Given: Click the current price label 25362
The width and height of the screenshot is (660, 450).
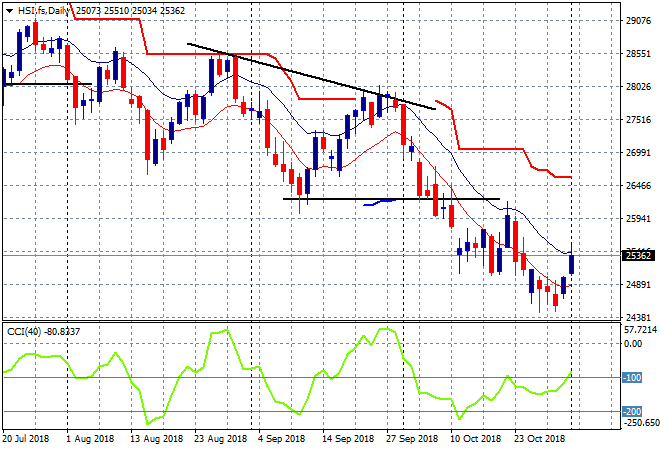Looking at the screenshot, I should coord(638,256).
